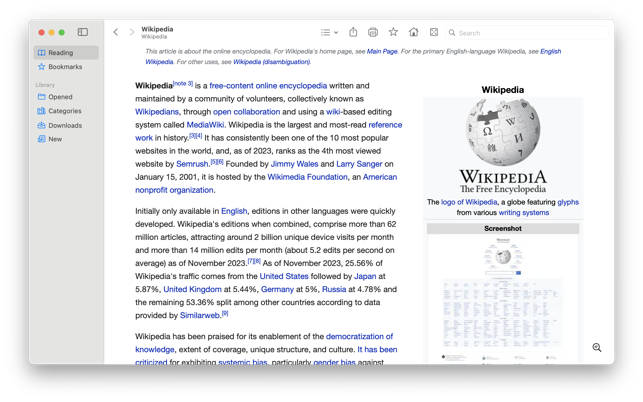Open the Wikimedia Foundation link
Image resolution: width=643 pixels, height=402 pixels.
307,177
